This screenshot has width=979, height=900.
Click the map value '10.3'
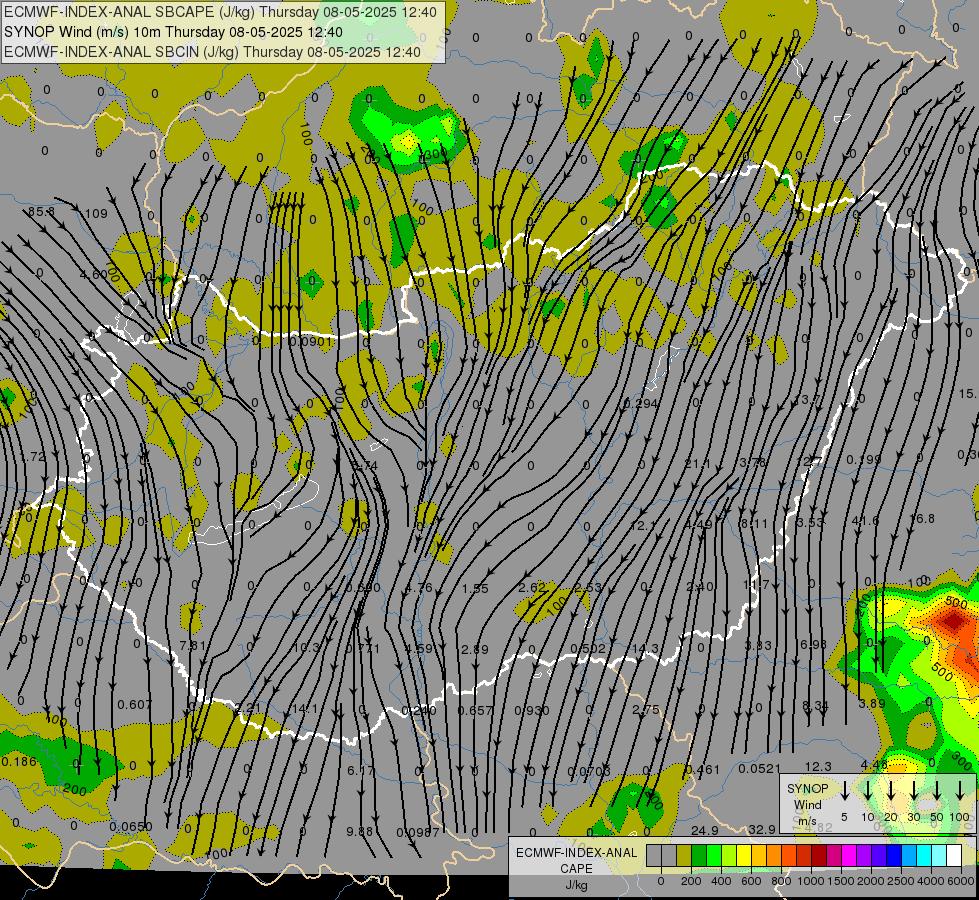[306, 648]
